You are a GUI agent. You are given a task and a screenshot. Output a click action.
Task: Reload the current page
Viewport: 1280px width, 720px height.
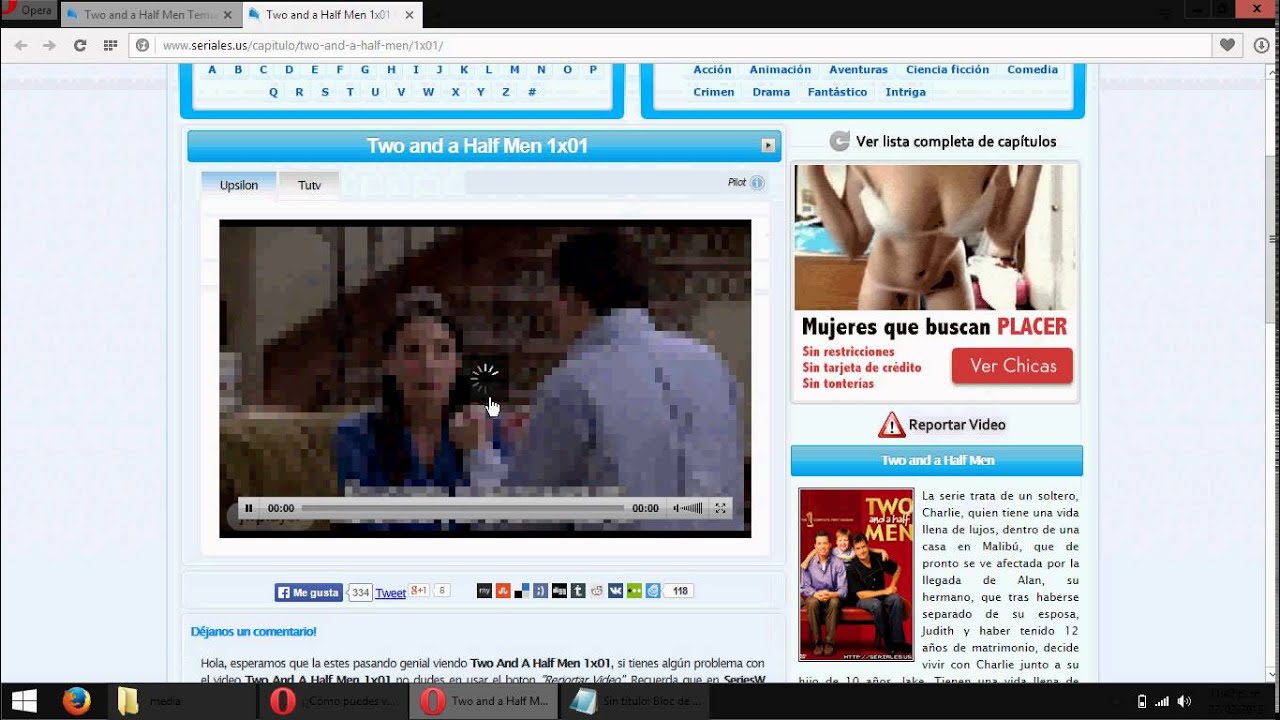80,45
